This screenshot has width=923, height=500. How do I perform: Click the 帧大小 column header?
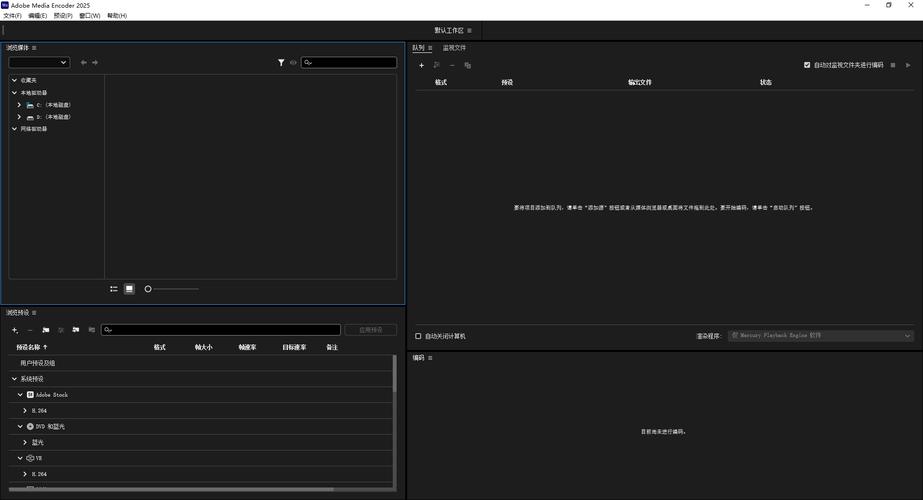(204, 347)
